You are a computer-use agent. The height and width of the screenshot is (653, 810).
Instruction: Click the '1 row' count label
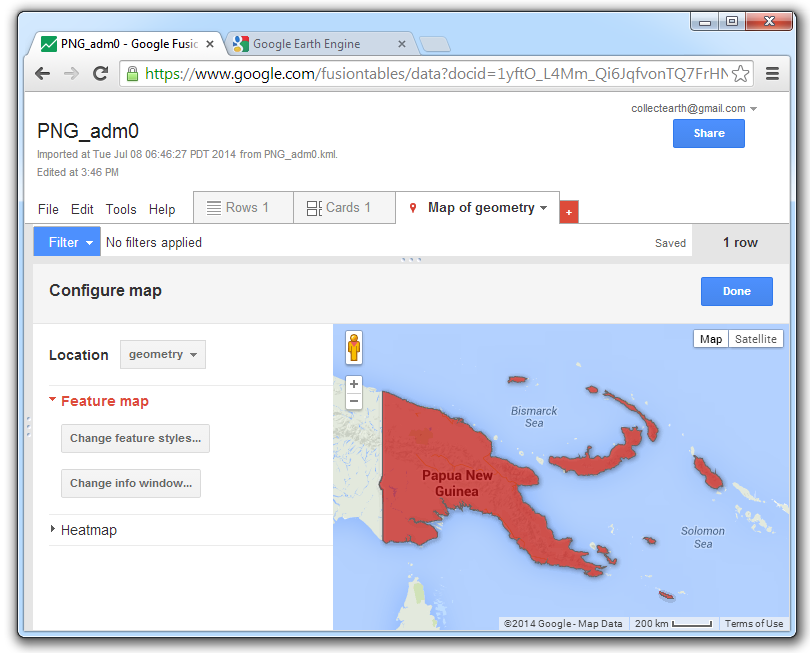(x=740, y=242)
